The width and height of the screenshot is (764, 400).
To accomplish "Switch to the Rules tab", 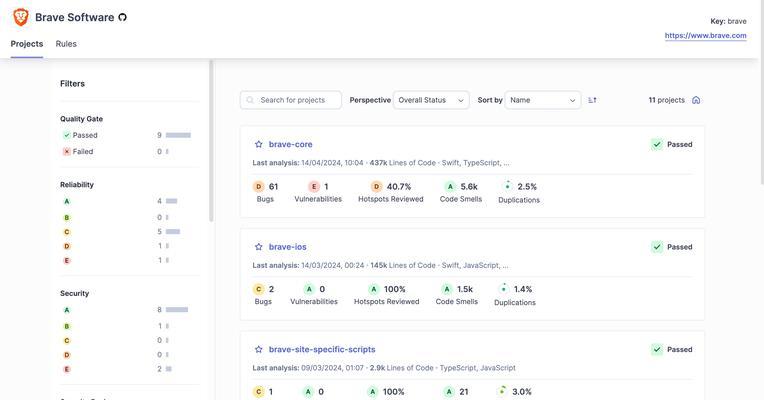I will coord(66,44).
